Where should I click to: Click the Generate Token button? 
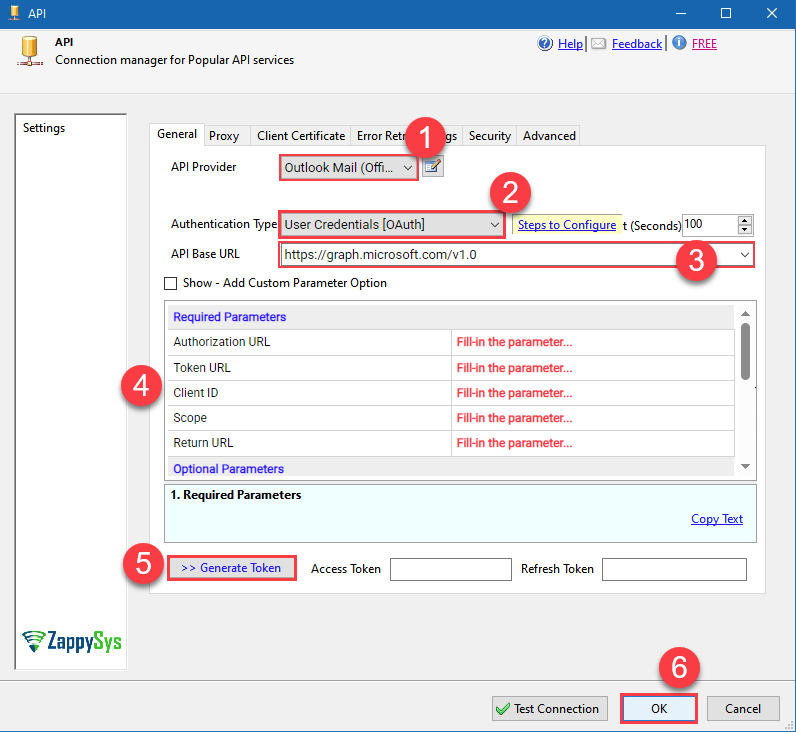coord(231,568)
